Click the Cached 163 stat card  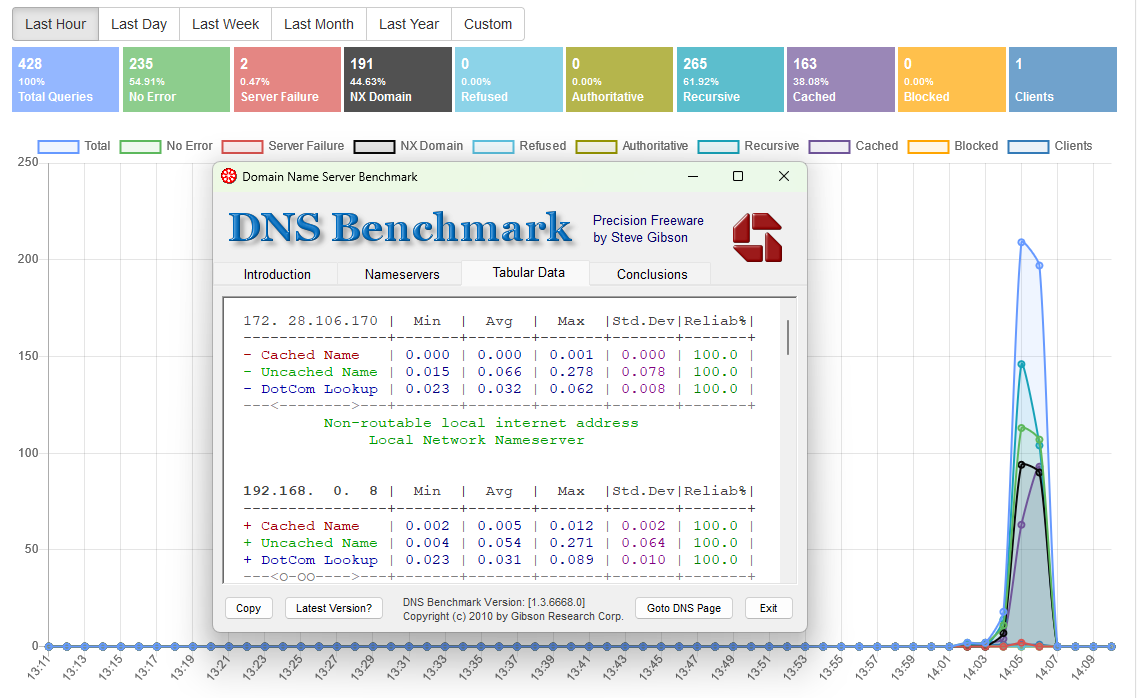[840, 80]
